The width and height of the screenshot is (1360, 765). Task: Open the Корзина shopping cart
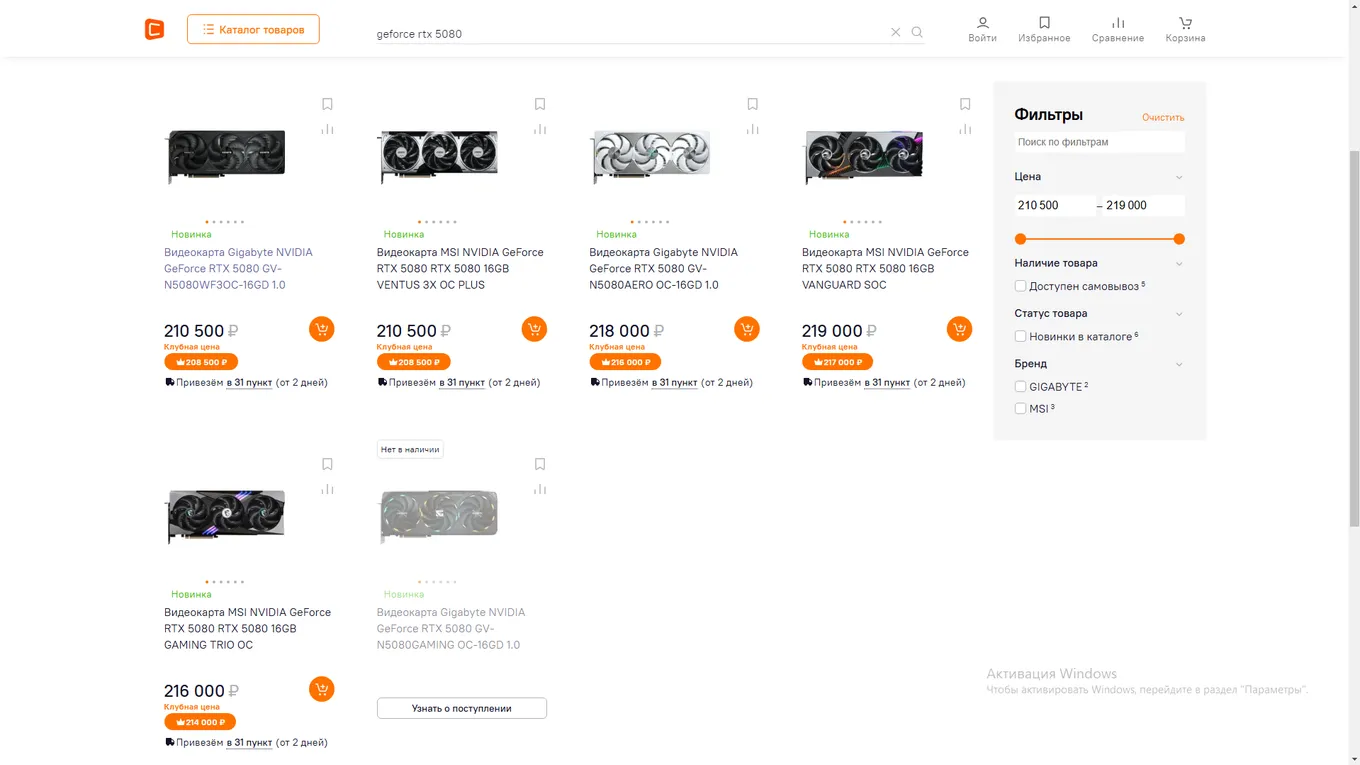click(x=1185, y=29)
